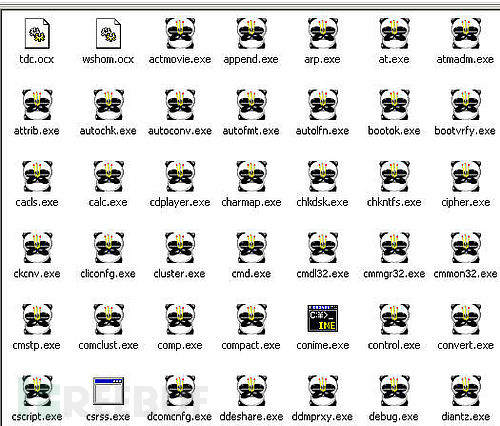
Task: Click the charmap.exe icon
Action: pos(251,176)
